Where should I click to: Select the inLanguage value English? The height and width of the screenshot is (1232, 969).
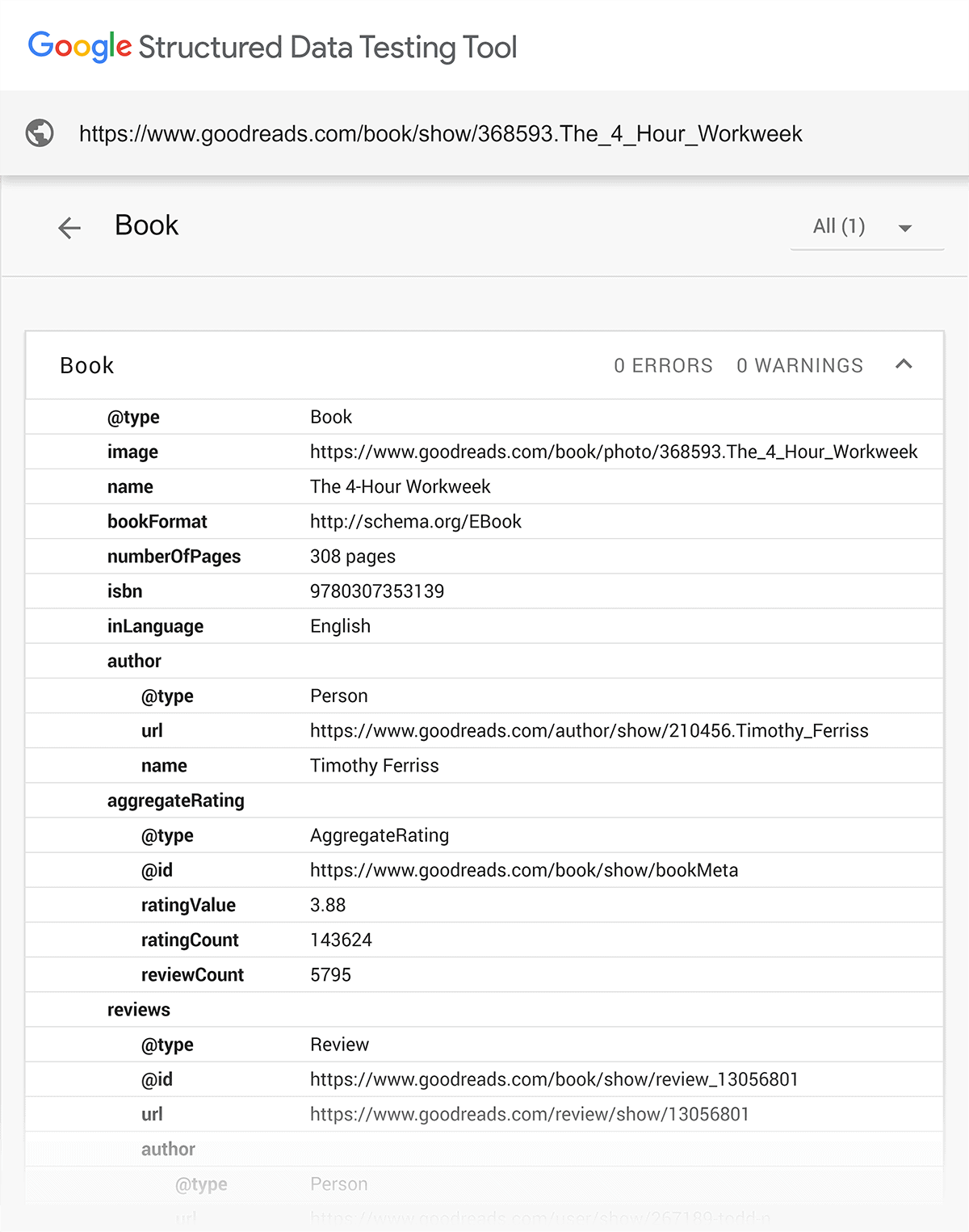340,626
